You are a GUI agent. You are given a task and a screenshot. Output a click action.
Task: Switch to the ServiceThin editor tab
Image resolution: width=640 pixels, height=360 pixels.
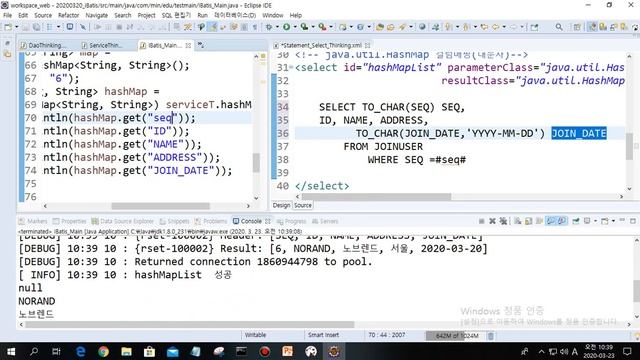pyautogui.click(x=105, y=45)
